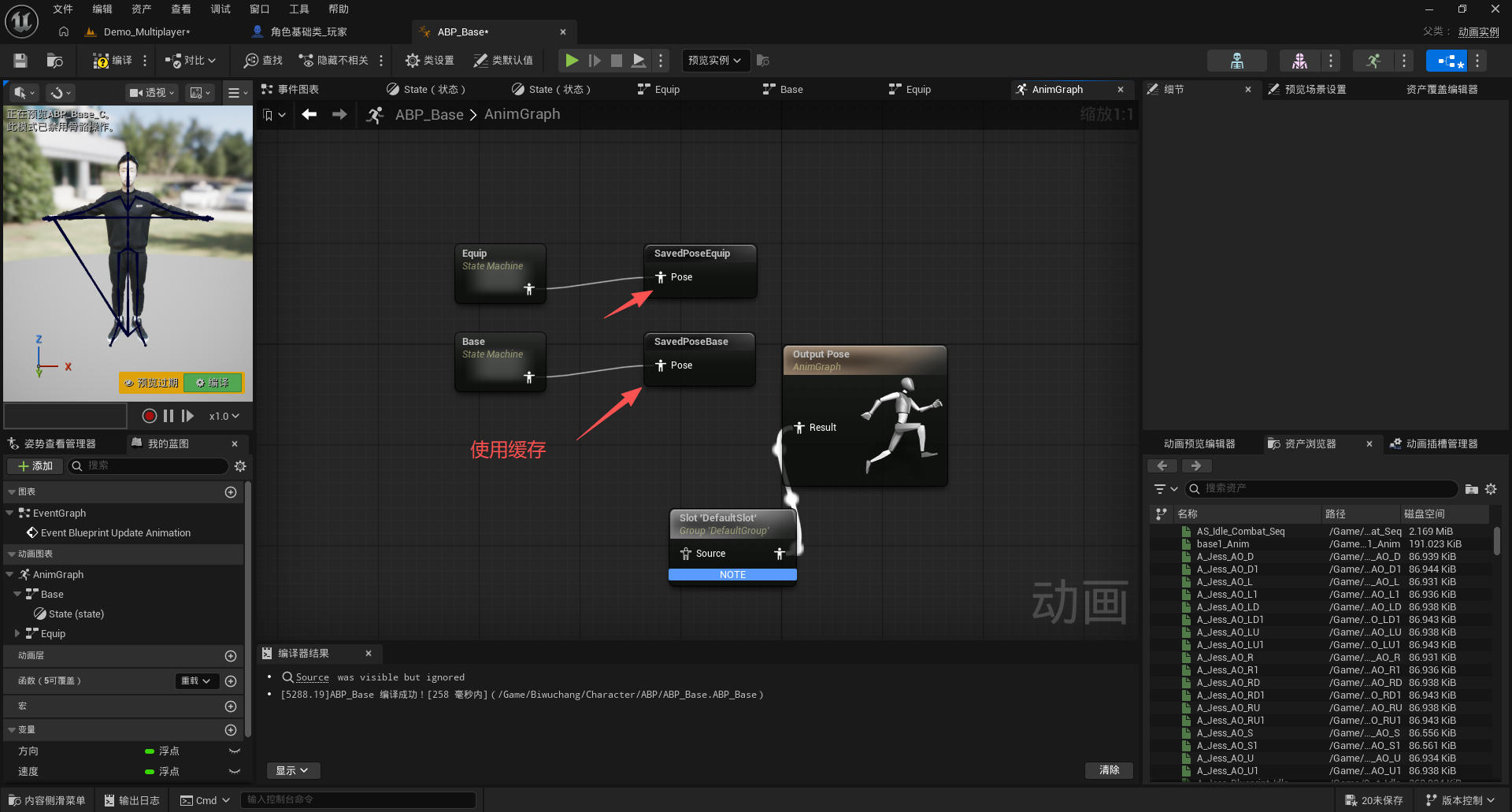Image resolution: width=1512 pixels, height=812 pixels.
Task: Click the 添加 add button in My Blueprint
Action: click(x=35, y=466)
